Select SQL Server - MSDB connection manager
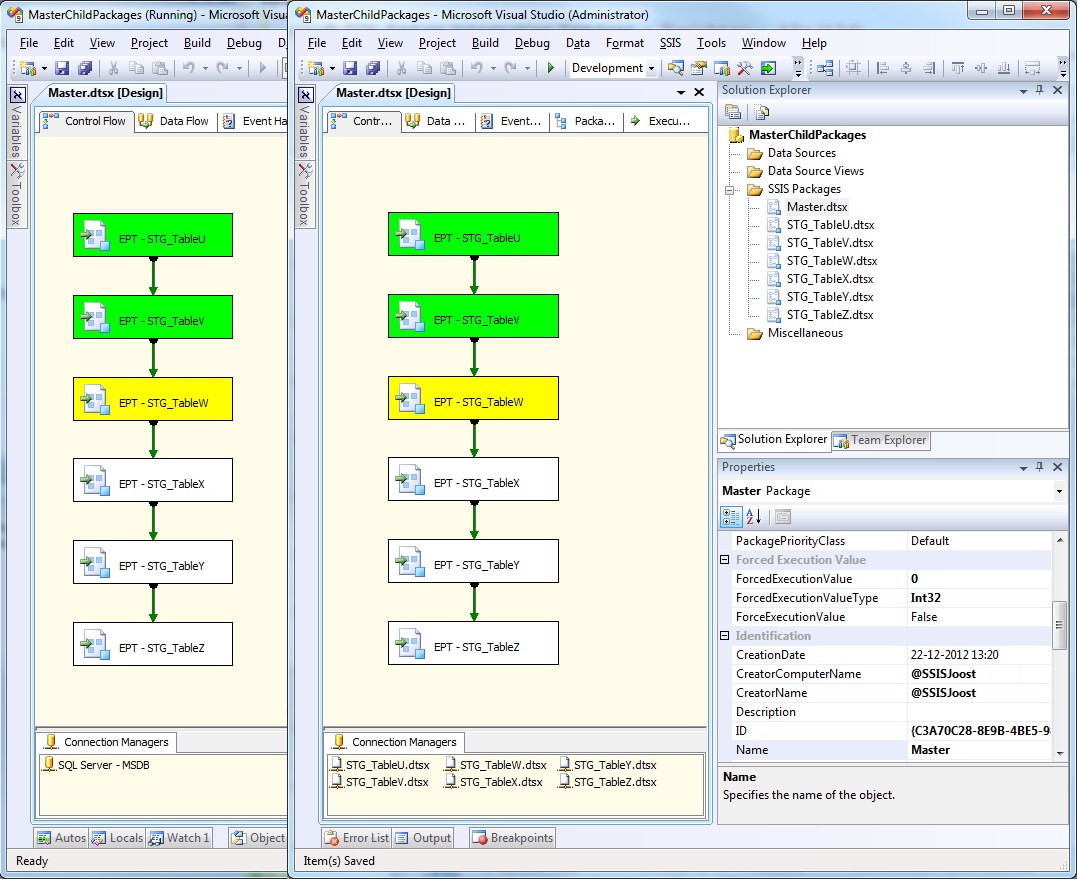This screenshot has height=879, width=1077. (x=96, y=765)
